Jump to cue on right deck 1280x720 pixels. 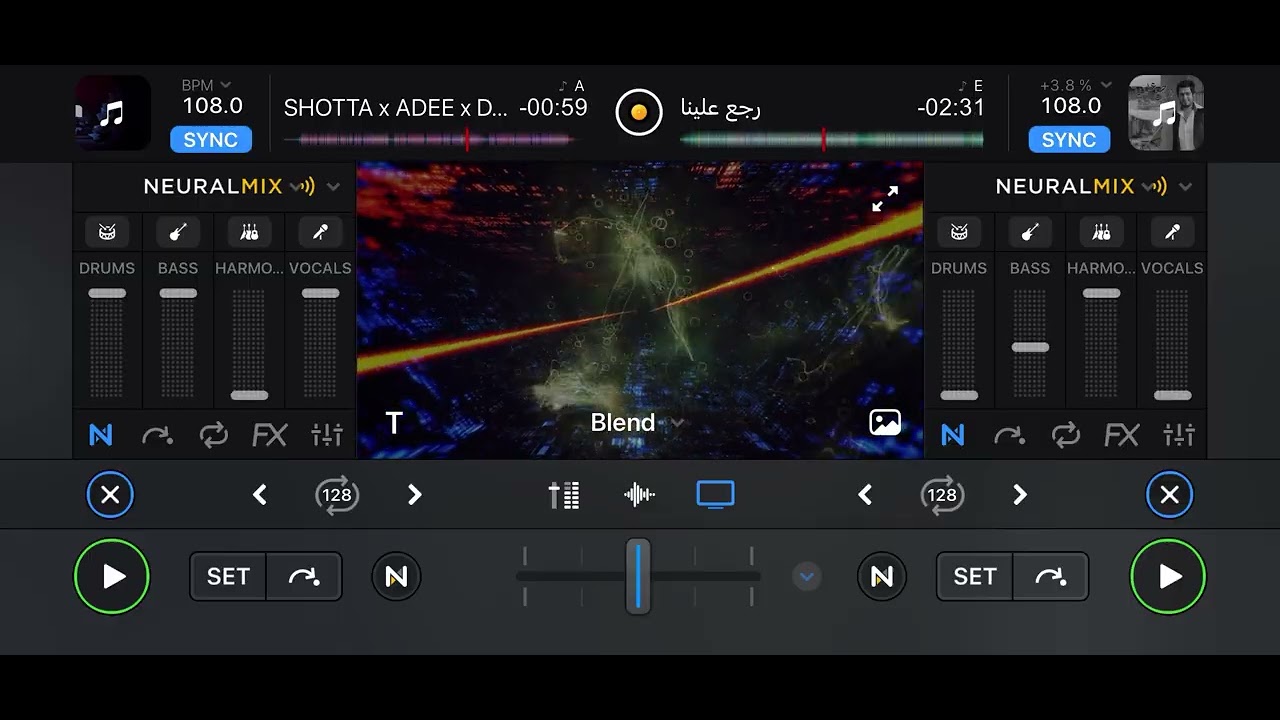(1051, 577)
